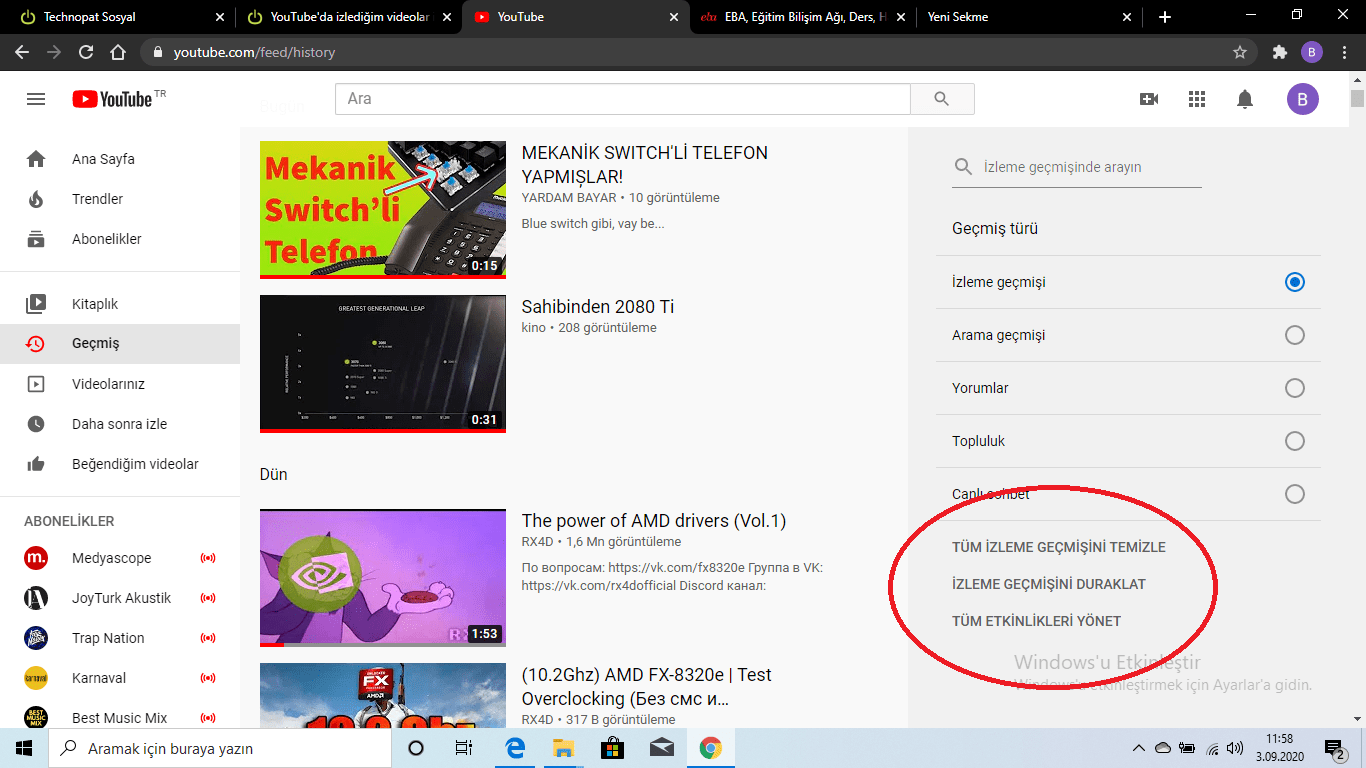Open File Explorer from the taskbar
Image resolution: width=1366 pixels, height=768 pixels.
pyautogui.click(x=564, y=748)
